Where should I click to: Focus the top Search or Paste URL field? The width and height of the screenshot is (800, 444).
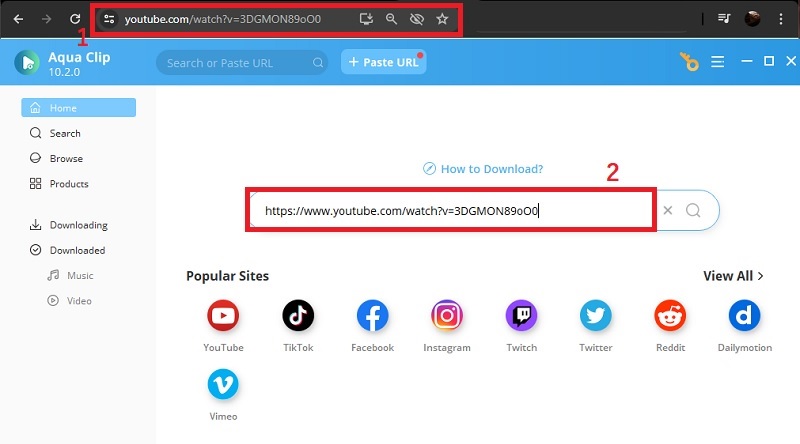(242, 62)
